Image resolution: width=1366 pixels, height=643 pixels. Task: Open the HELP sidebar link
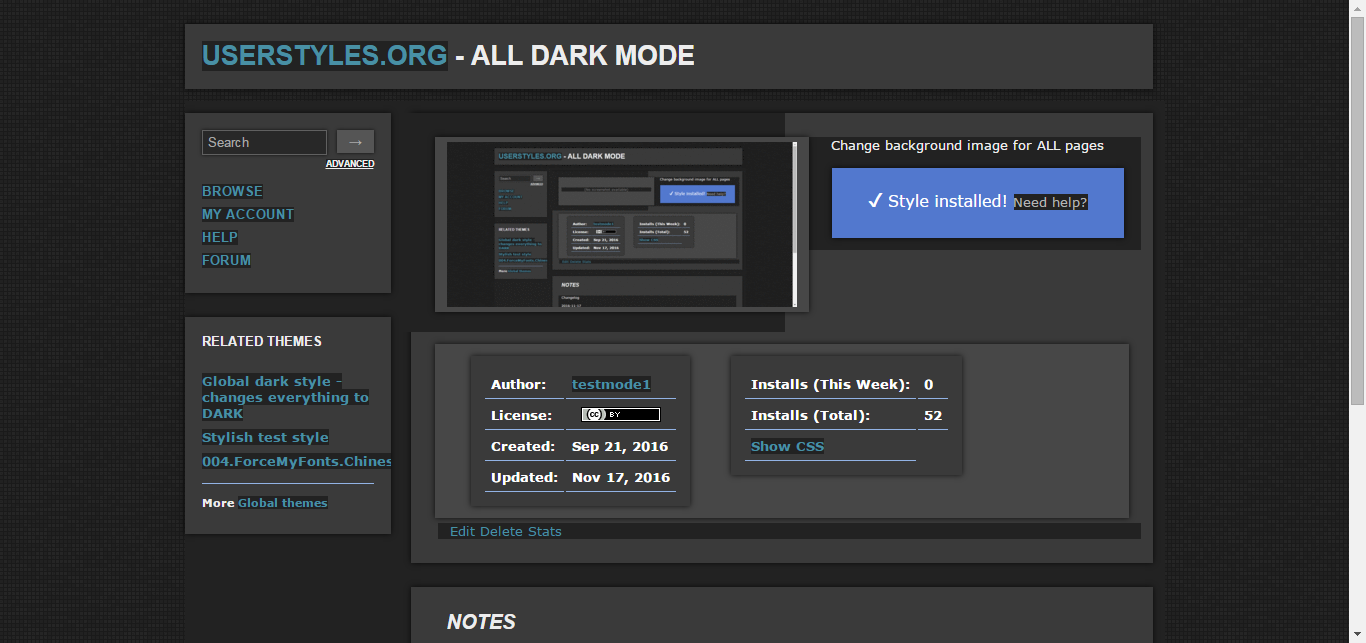[220, 237]
